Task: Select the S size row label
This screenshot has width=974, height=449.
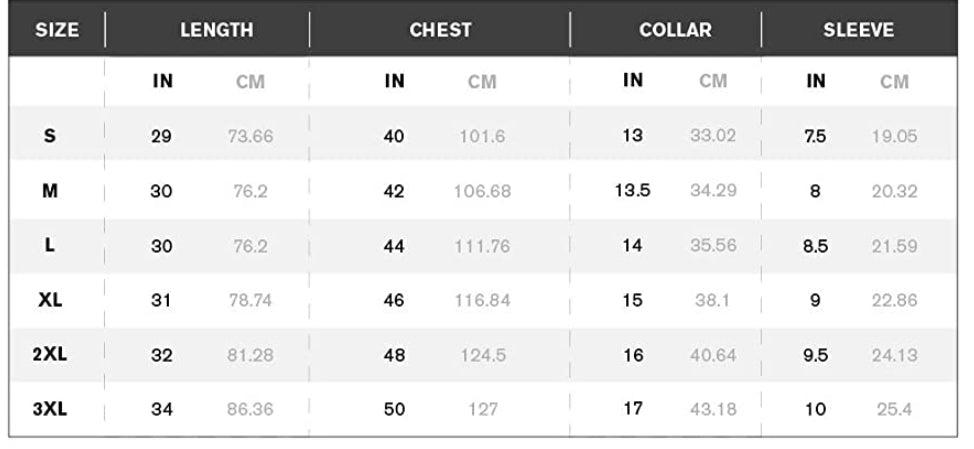Action: pyautogui.click(x=50, y=136)
